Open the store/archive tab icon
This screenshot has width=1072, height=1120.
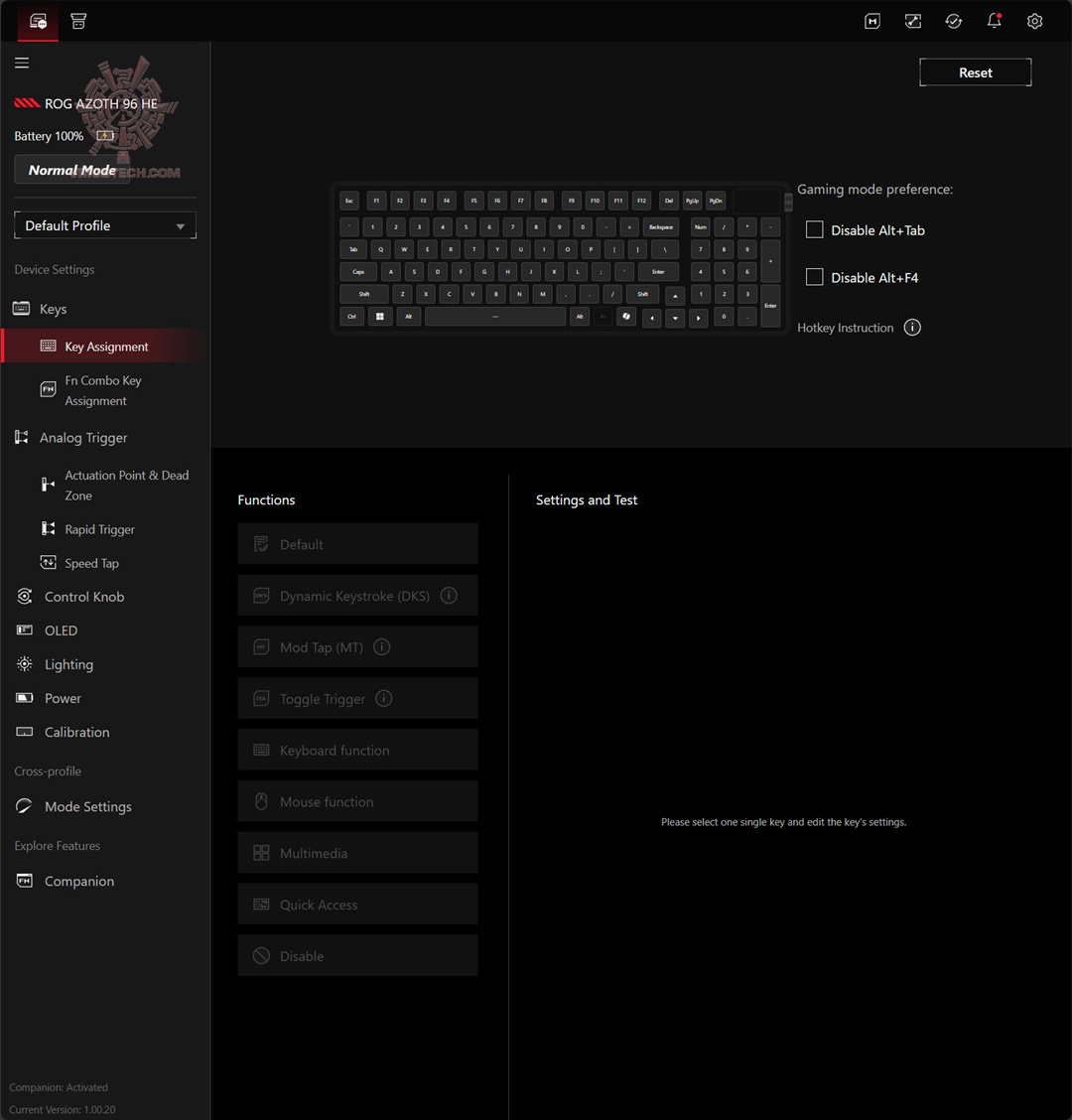click(78, 21)
